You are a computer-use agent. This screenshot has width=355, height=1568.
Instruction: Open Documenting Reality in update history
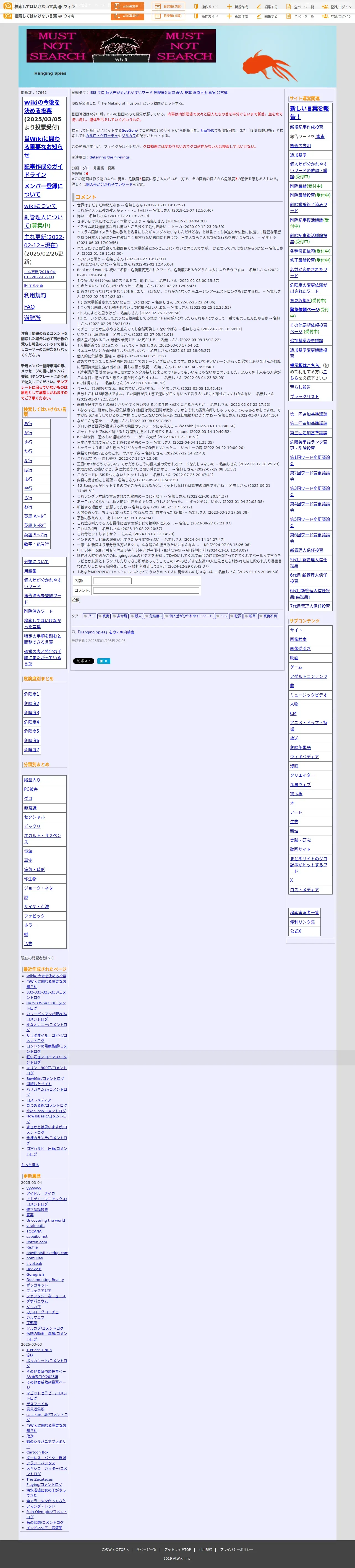45,1280
